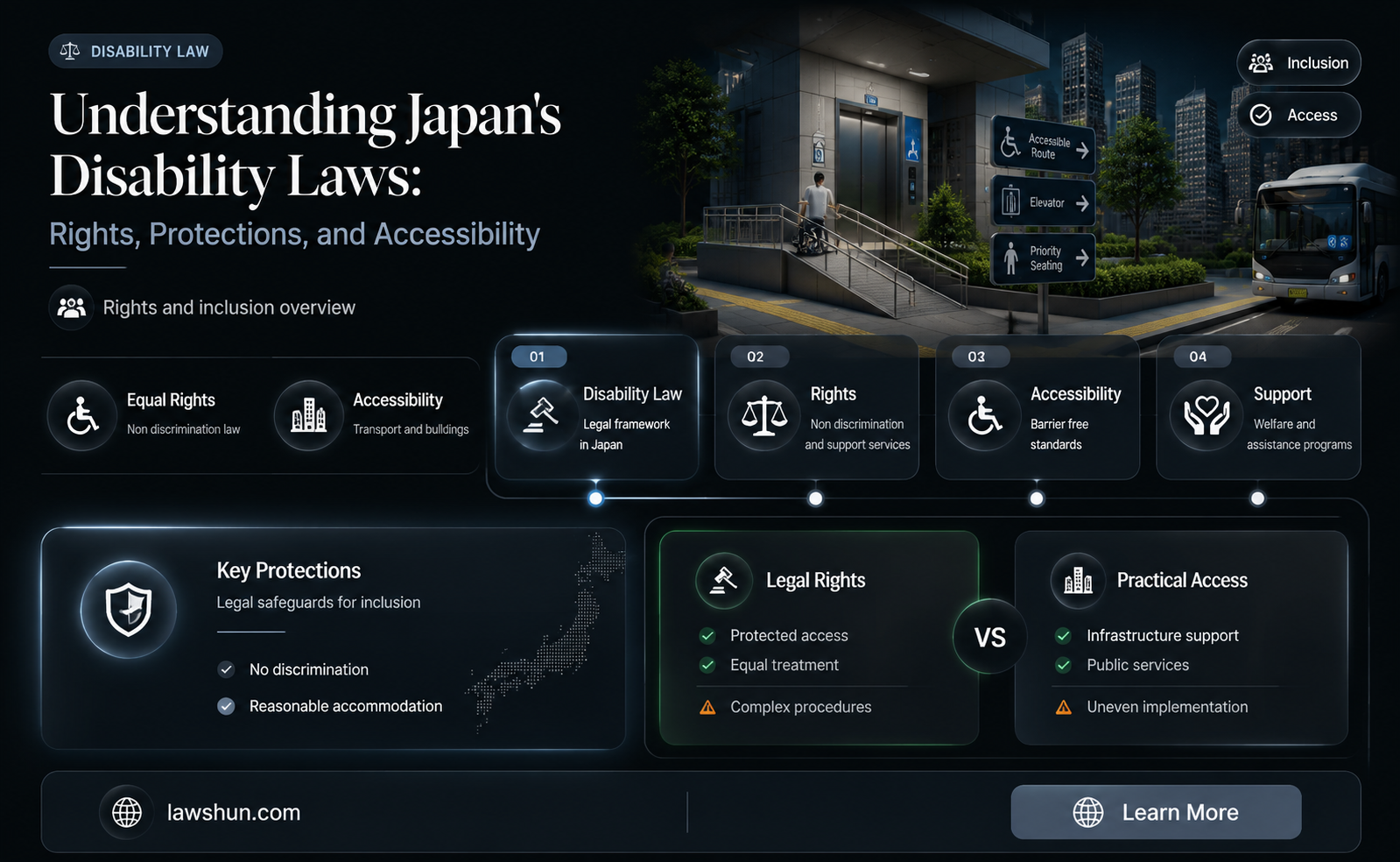Select the 01 Disability Law step card
Screen dimensions: 1400x862
coord(596,407)
